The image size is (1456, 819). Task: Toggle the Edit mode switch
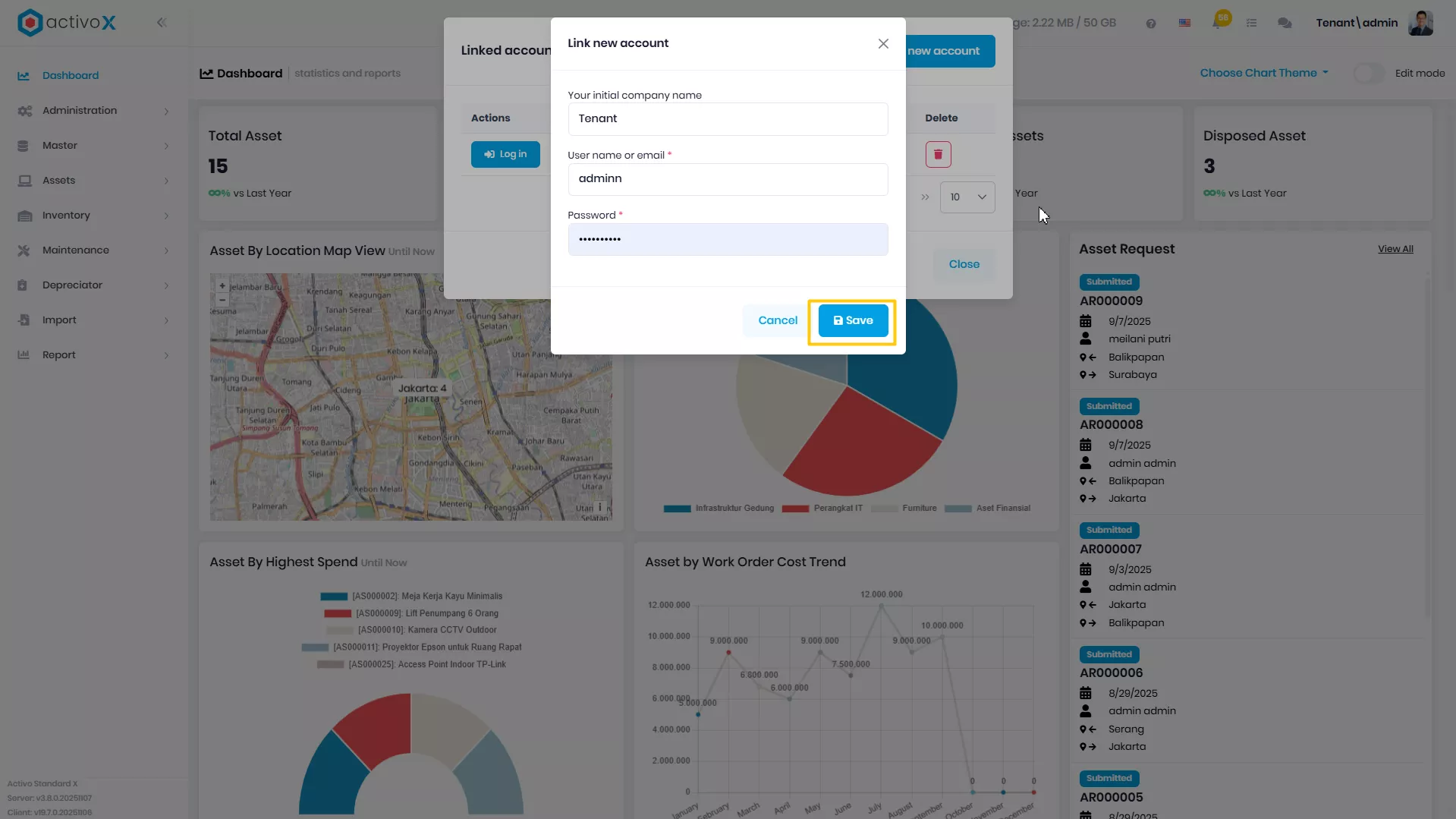(1369, 74)
